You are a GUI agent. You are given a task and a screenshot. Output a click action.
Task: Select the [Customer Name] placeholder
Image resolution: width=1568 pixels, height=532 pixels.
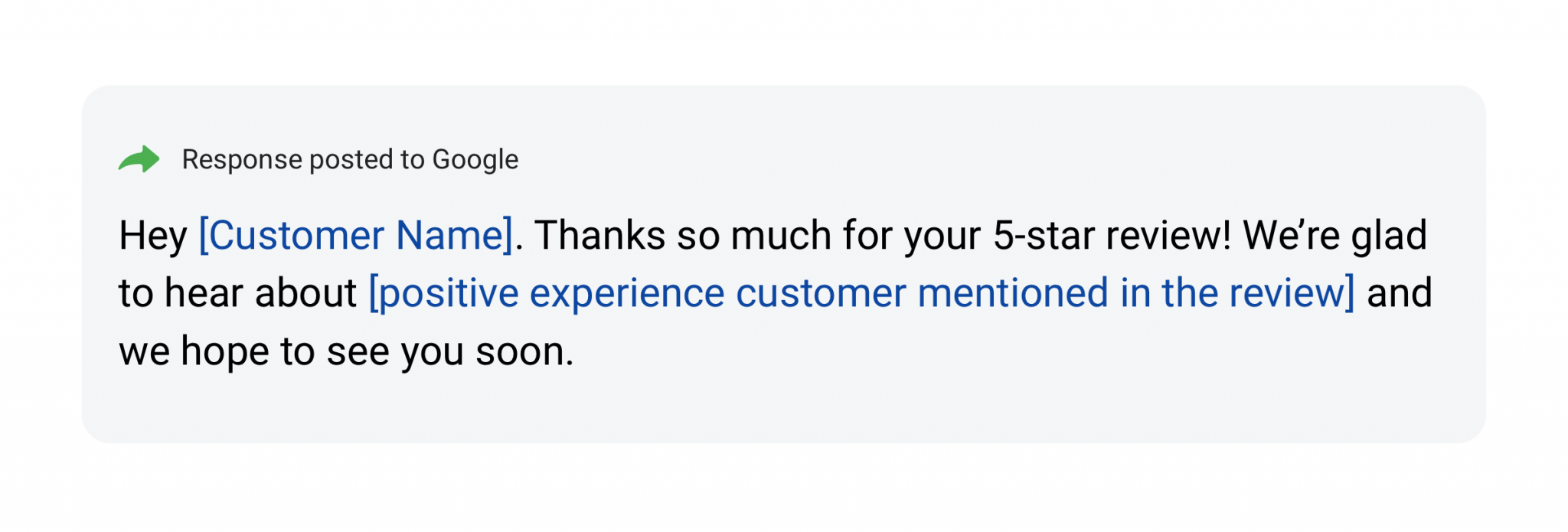tap(355, 235)
